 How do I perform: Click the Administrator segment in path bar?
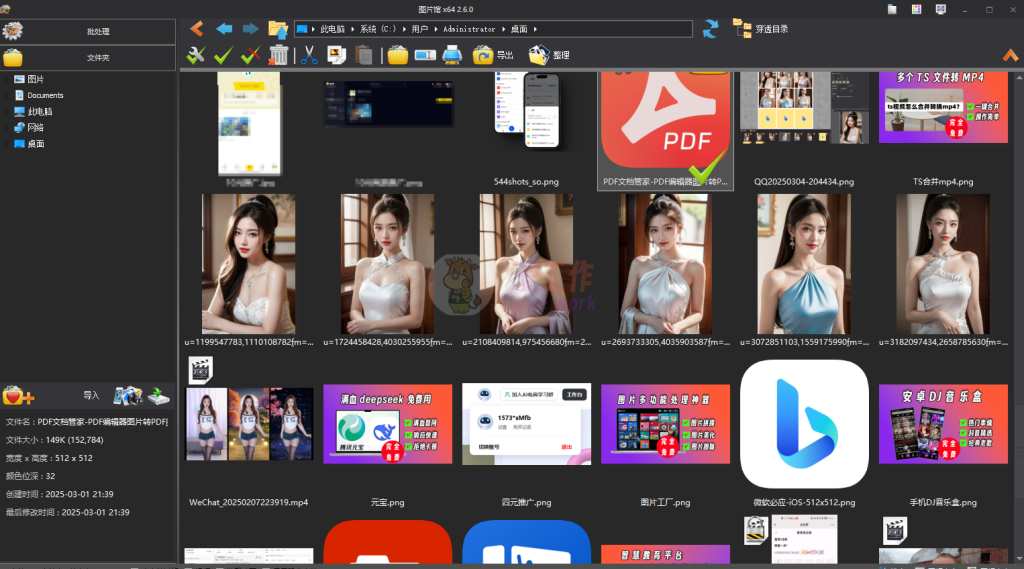click(x=468, y=29)
